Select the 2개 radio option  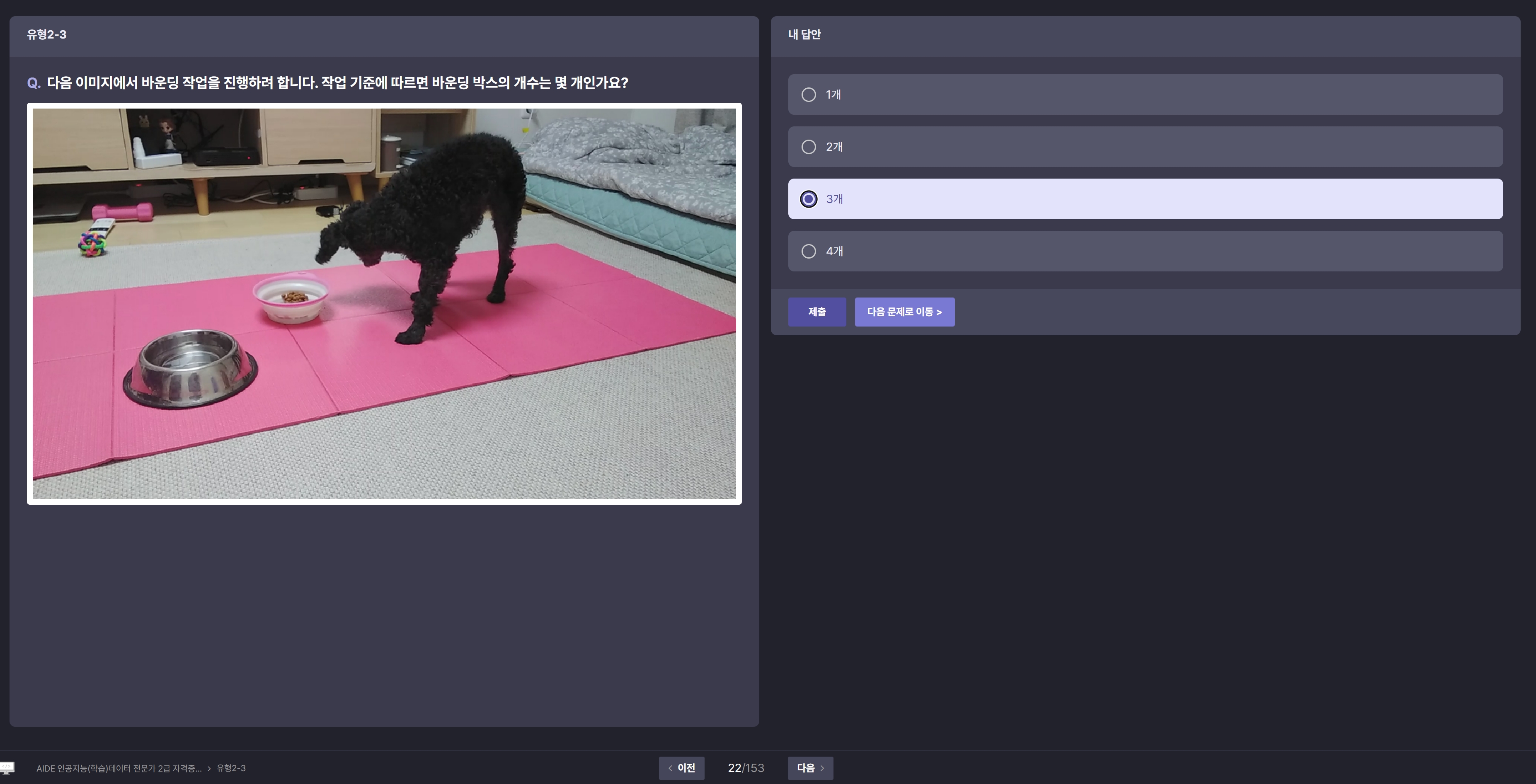coord(809,147)
